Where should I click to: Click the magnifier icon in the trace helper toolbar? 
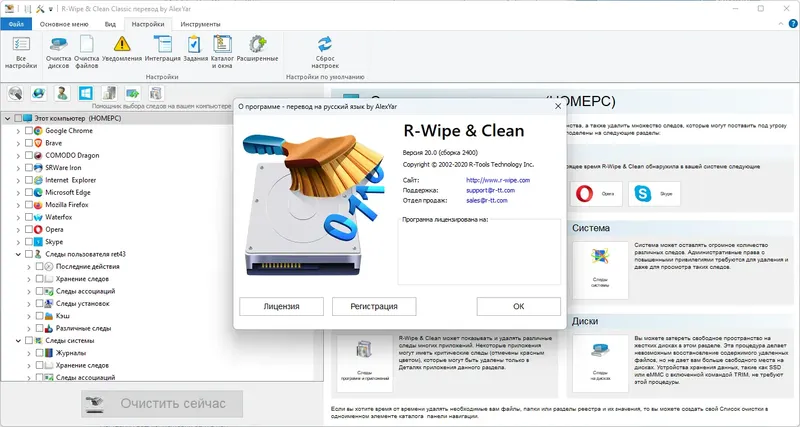pos(15,93)
